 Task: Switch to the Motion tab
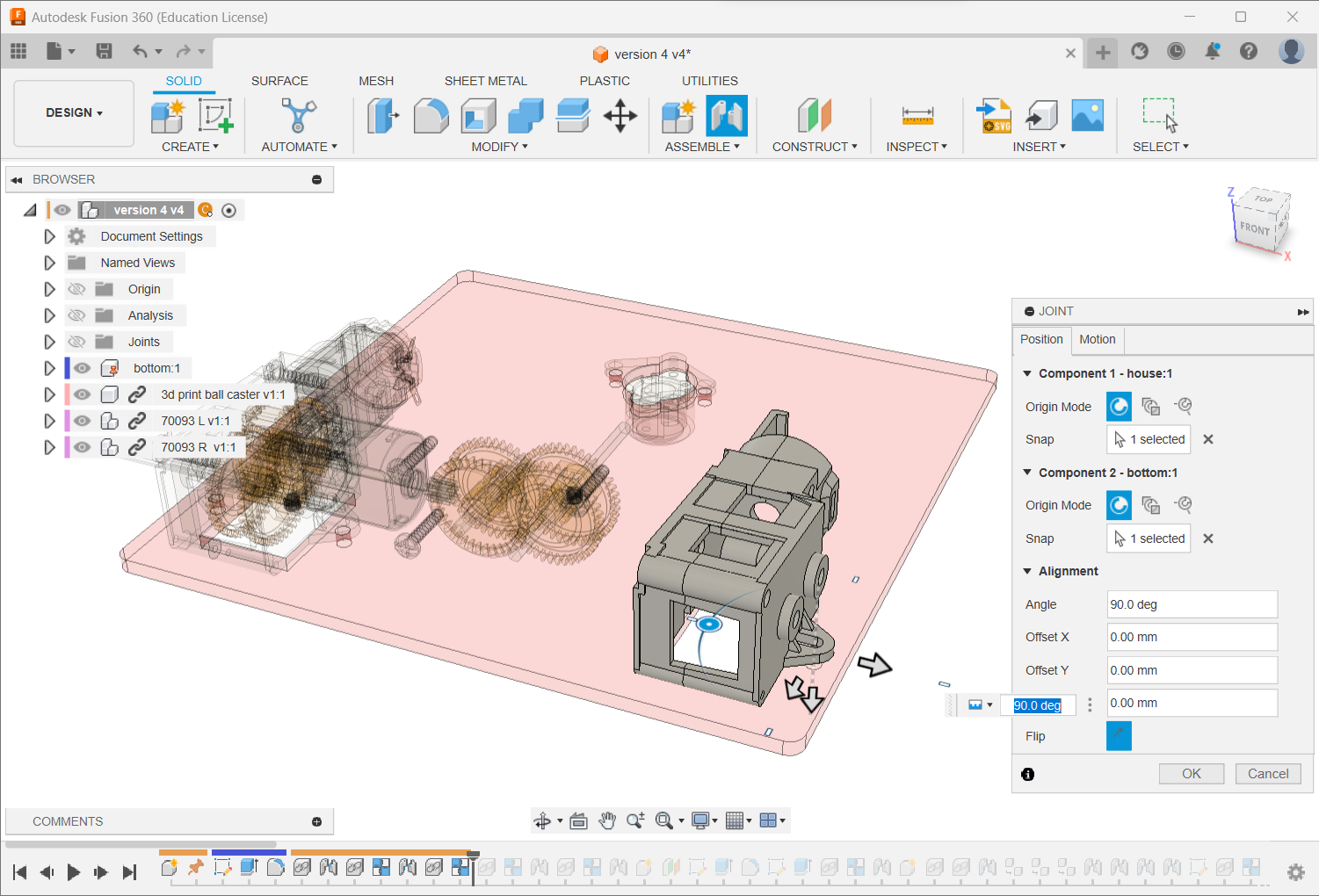point(1097,339)
